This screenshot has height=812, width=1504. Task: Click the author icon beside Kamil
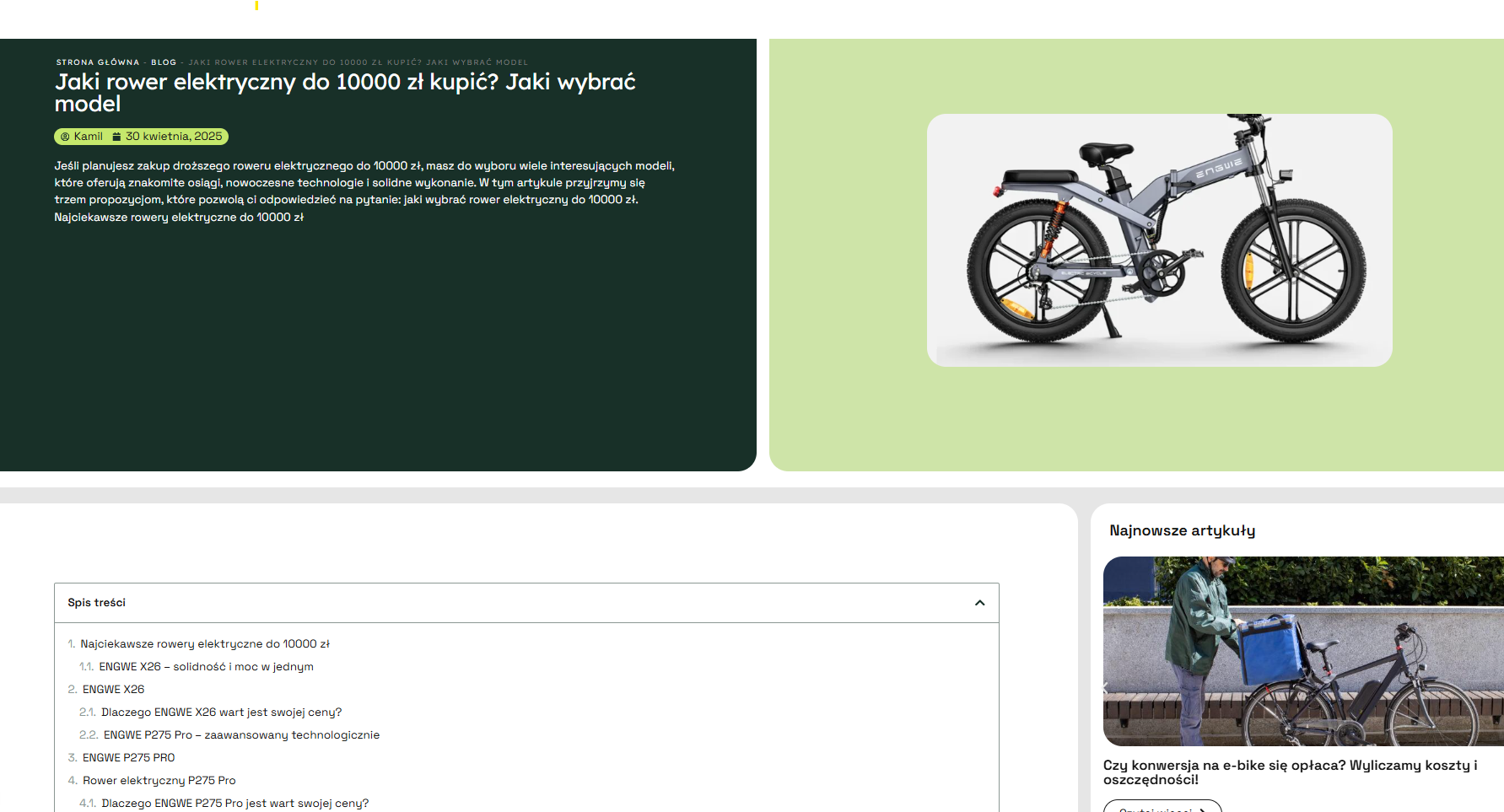tap(65, 137)
